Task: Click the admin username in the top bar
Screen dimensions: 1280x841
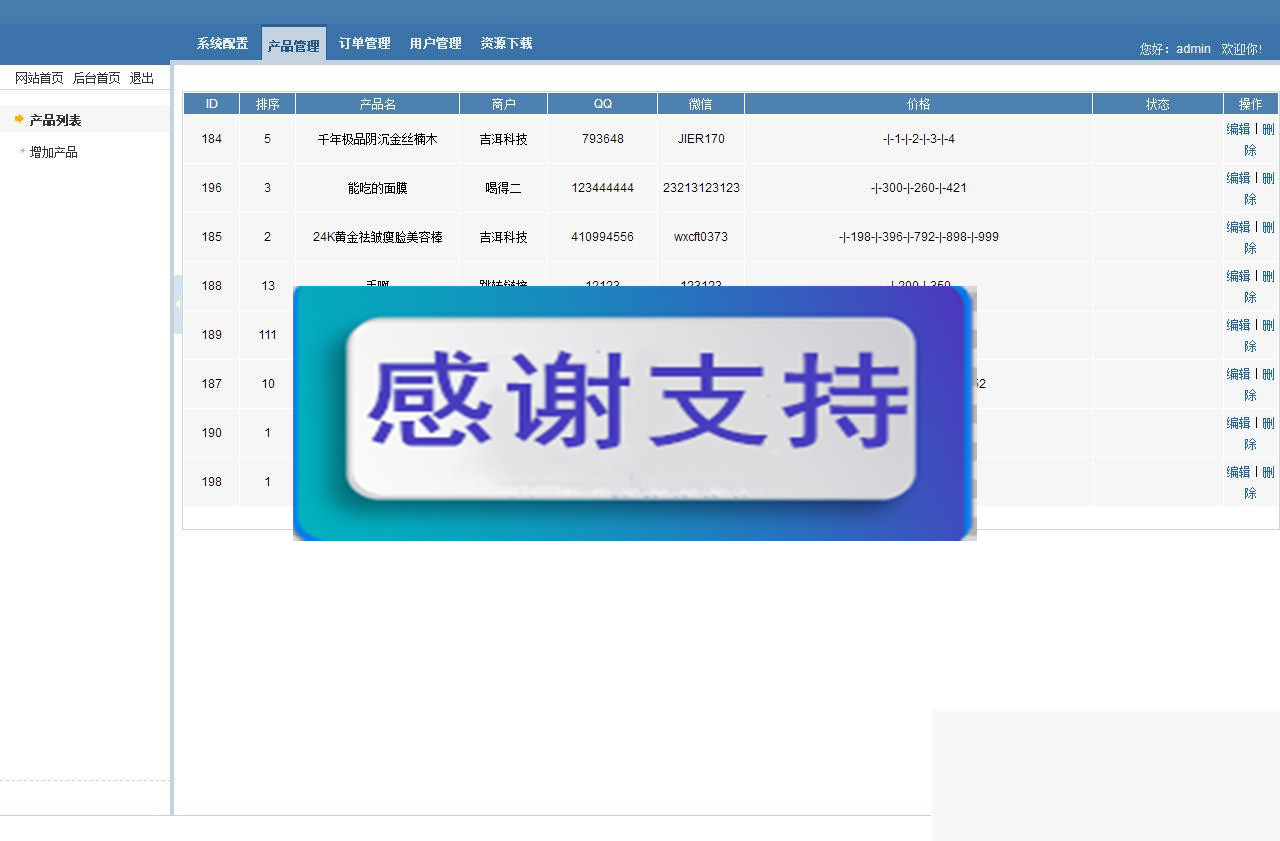Action: pos(1193,48)
